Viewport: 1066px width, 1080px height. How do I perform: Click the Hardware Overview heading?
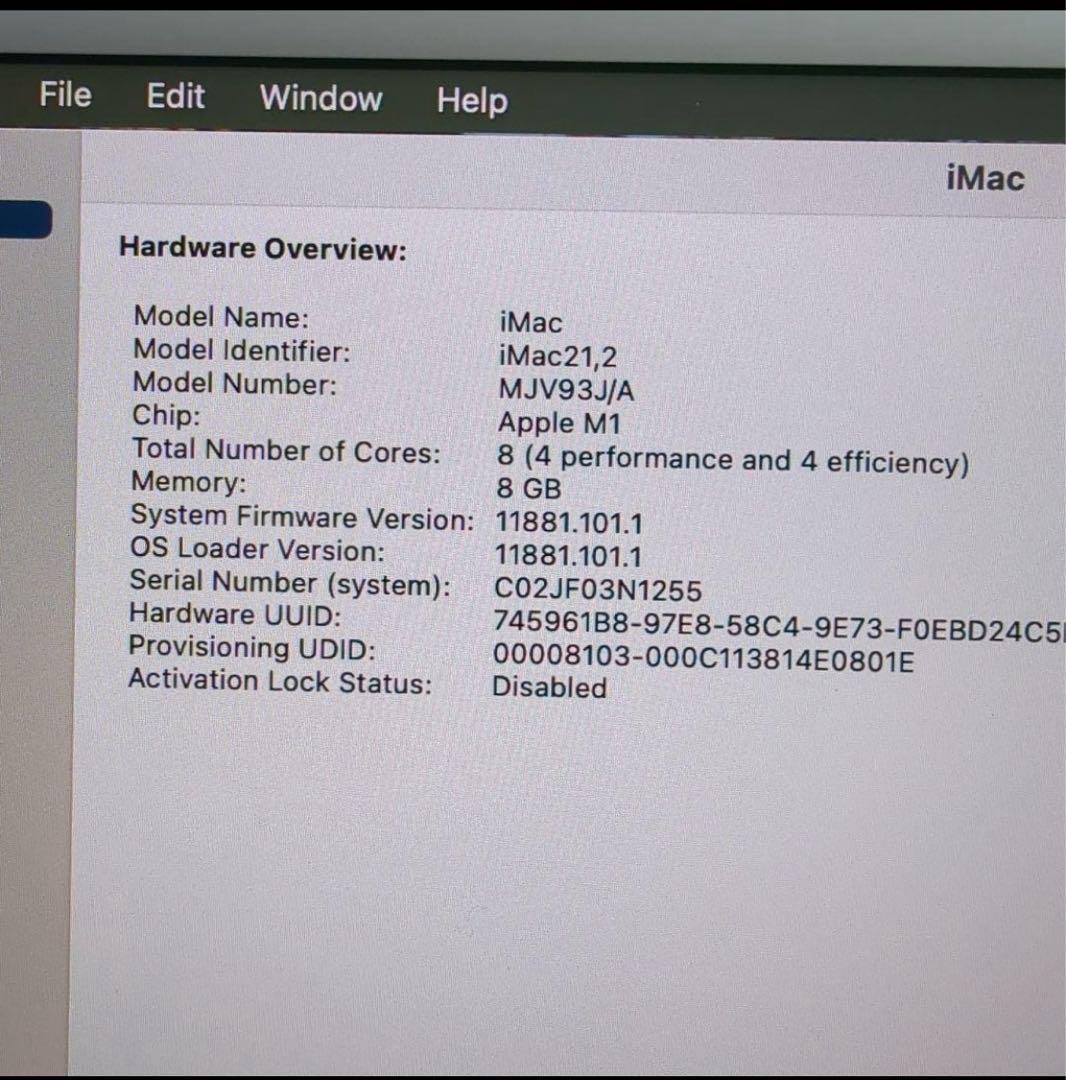(x=263, y=248)
